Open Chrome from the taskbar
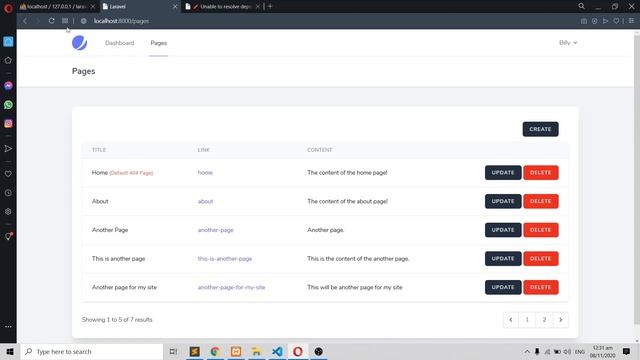This screenshot has width=640, height=360. point(215,351)
